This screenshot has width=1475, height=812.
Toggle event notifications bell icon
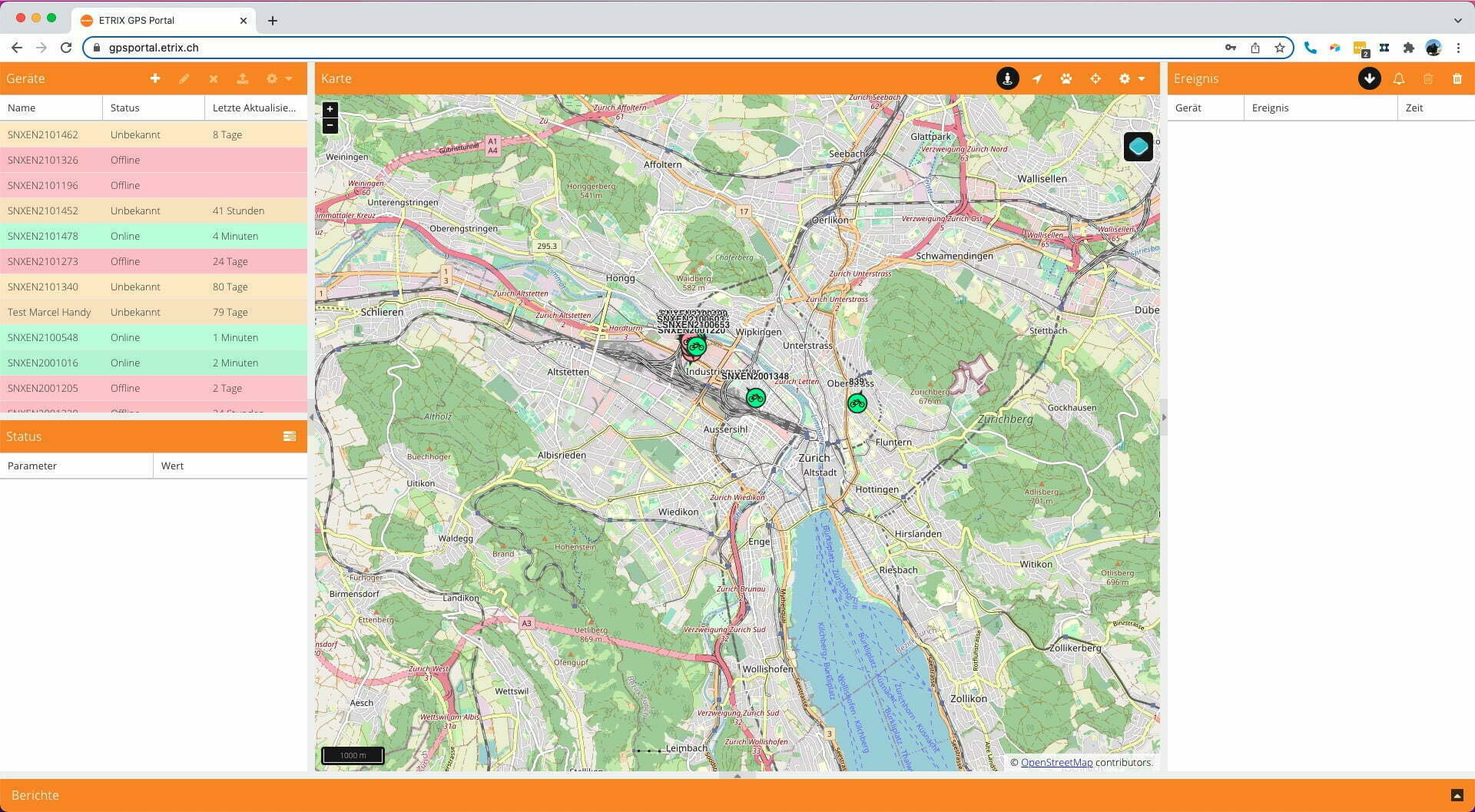[x=1399, y=78]
